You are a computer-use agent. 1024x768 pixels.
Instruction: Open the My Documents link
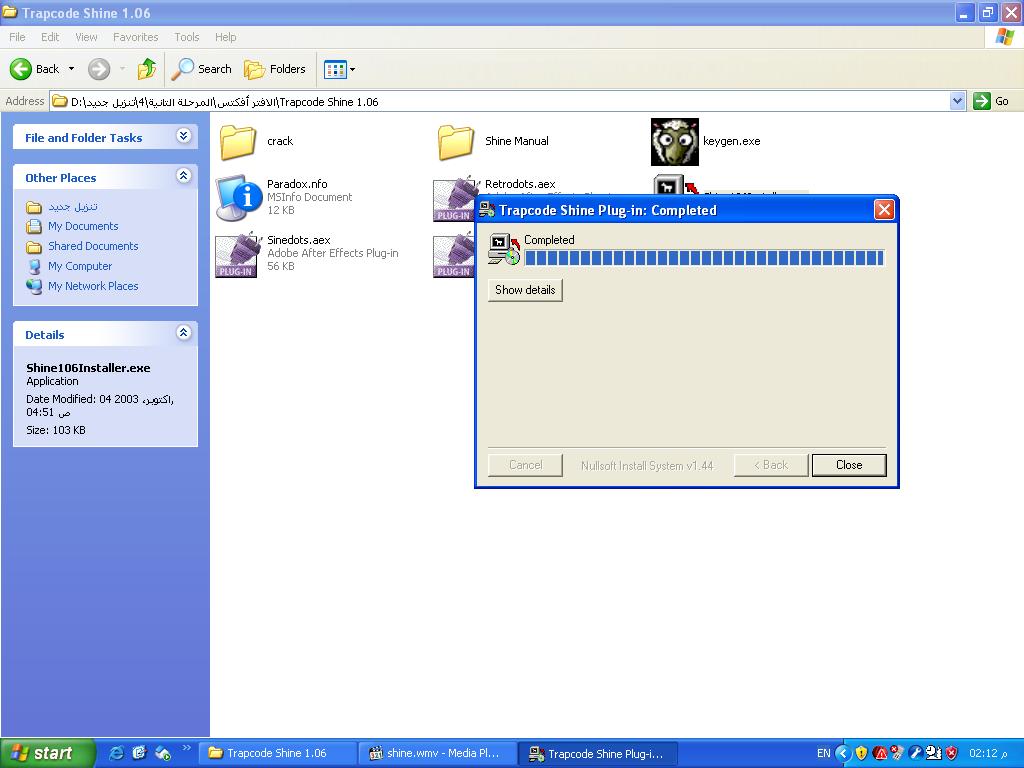pos(83,227)
